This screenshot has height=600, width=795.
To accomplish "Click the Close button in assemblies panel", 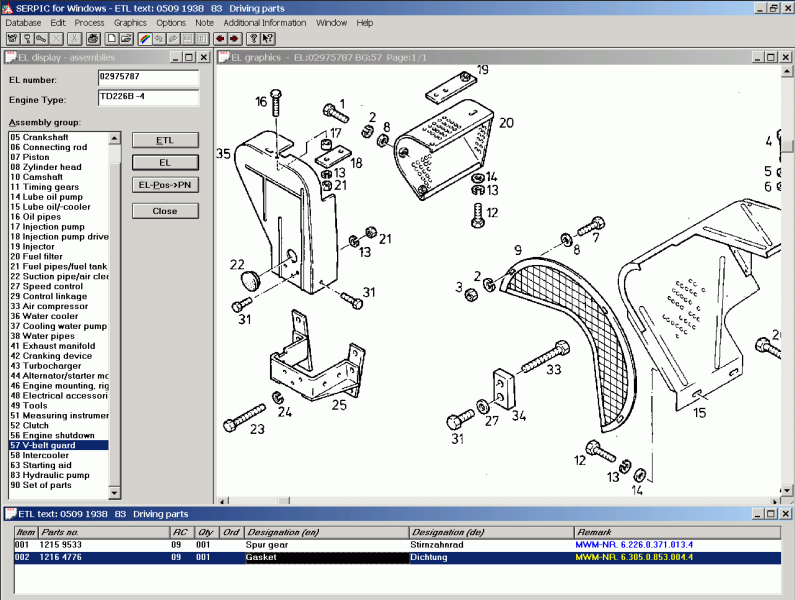I will pyautogui.click(x=165, y=211).
